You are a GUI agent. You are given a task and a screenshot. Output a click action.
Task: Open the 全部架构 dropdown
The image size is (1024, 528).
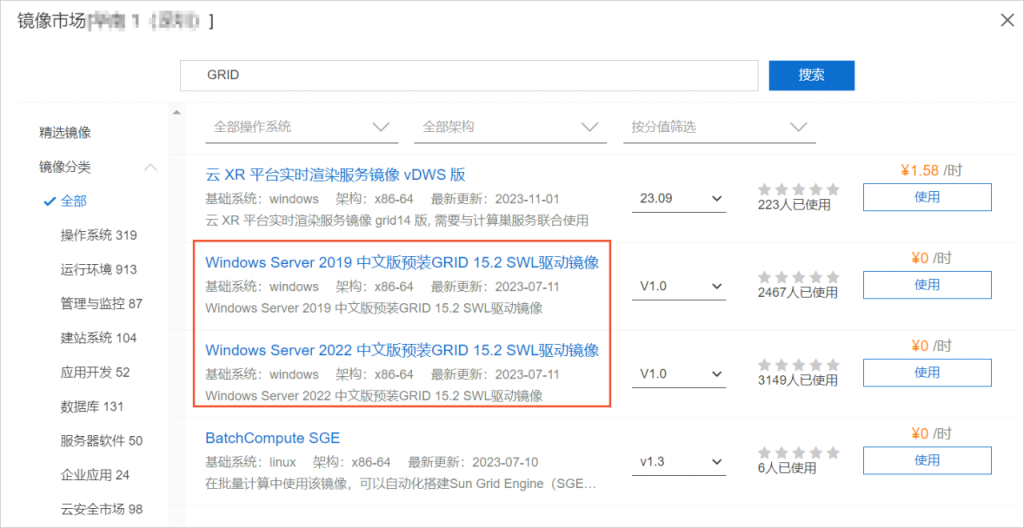[x=510, y=127]
